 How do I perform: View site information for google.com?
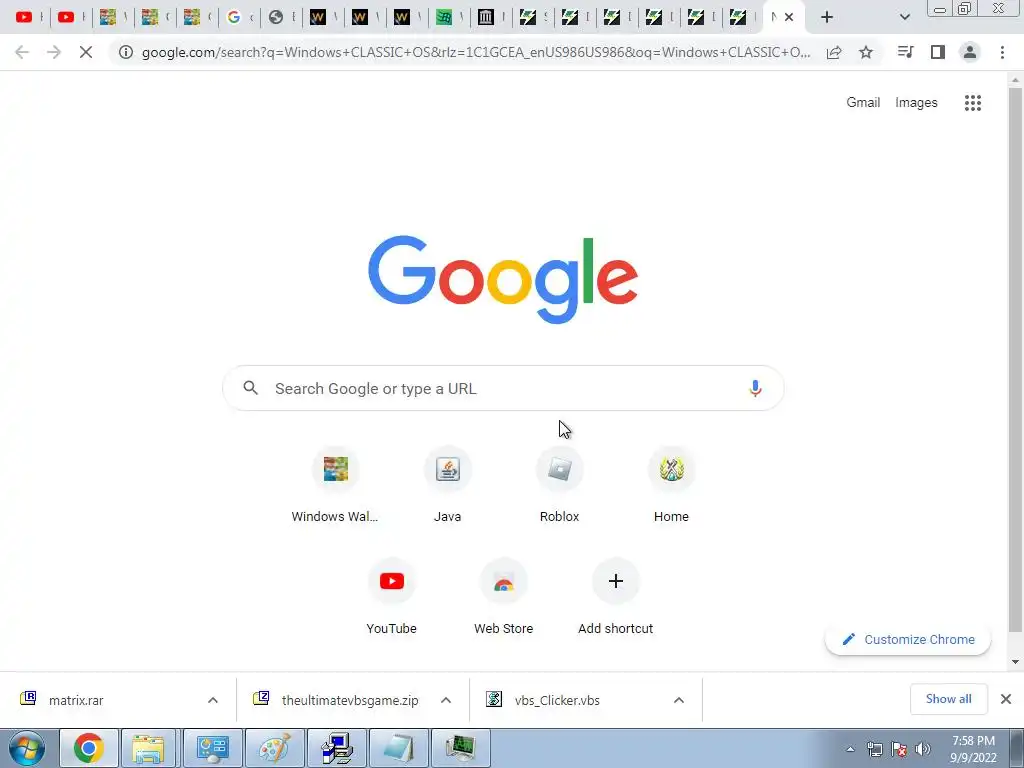(x=125, y=52)
